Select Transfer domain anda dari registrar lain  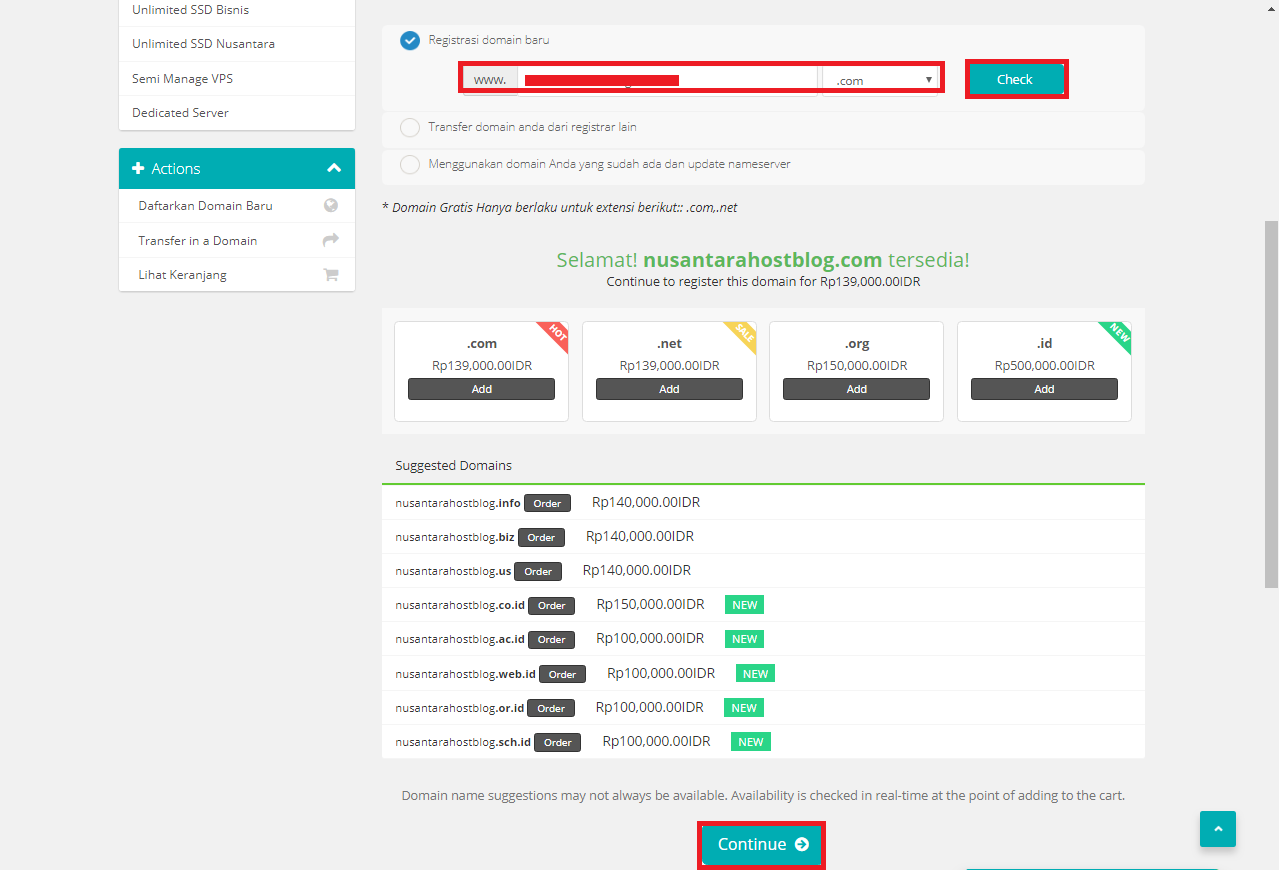(410, 128)
